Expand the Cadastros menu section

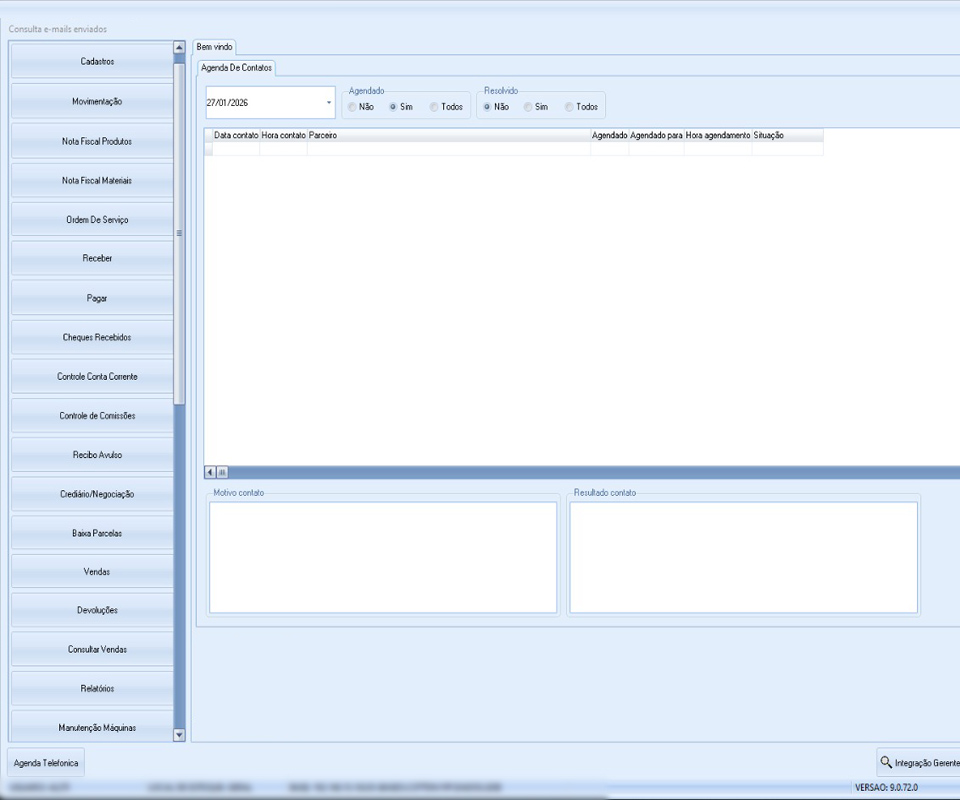[x=97, y=62]
